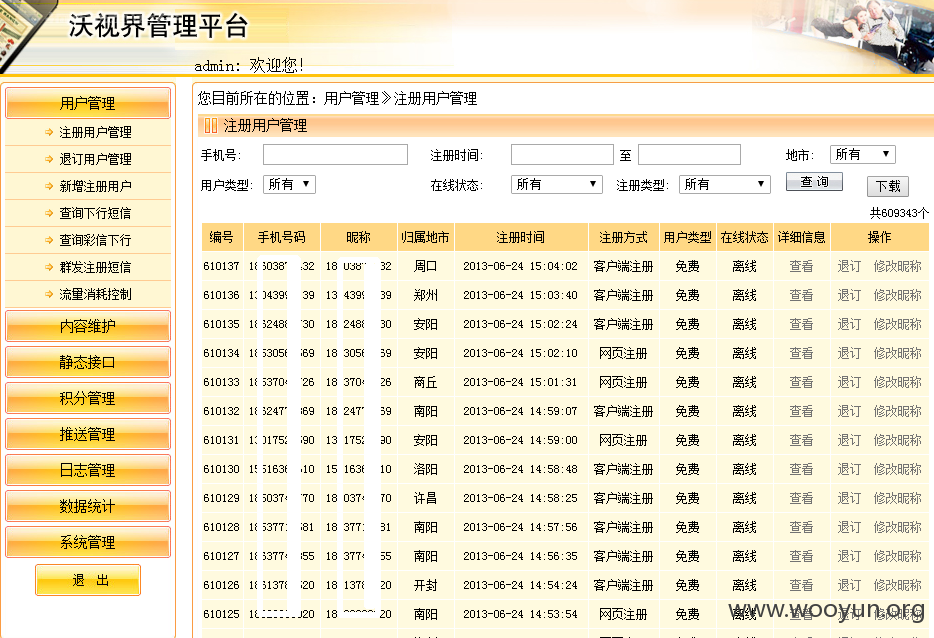The image size is (934, 638).
Task: Click 查看 for user 610134
Action: point(801,353)
